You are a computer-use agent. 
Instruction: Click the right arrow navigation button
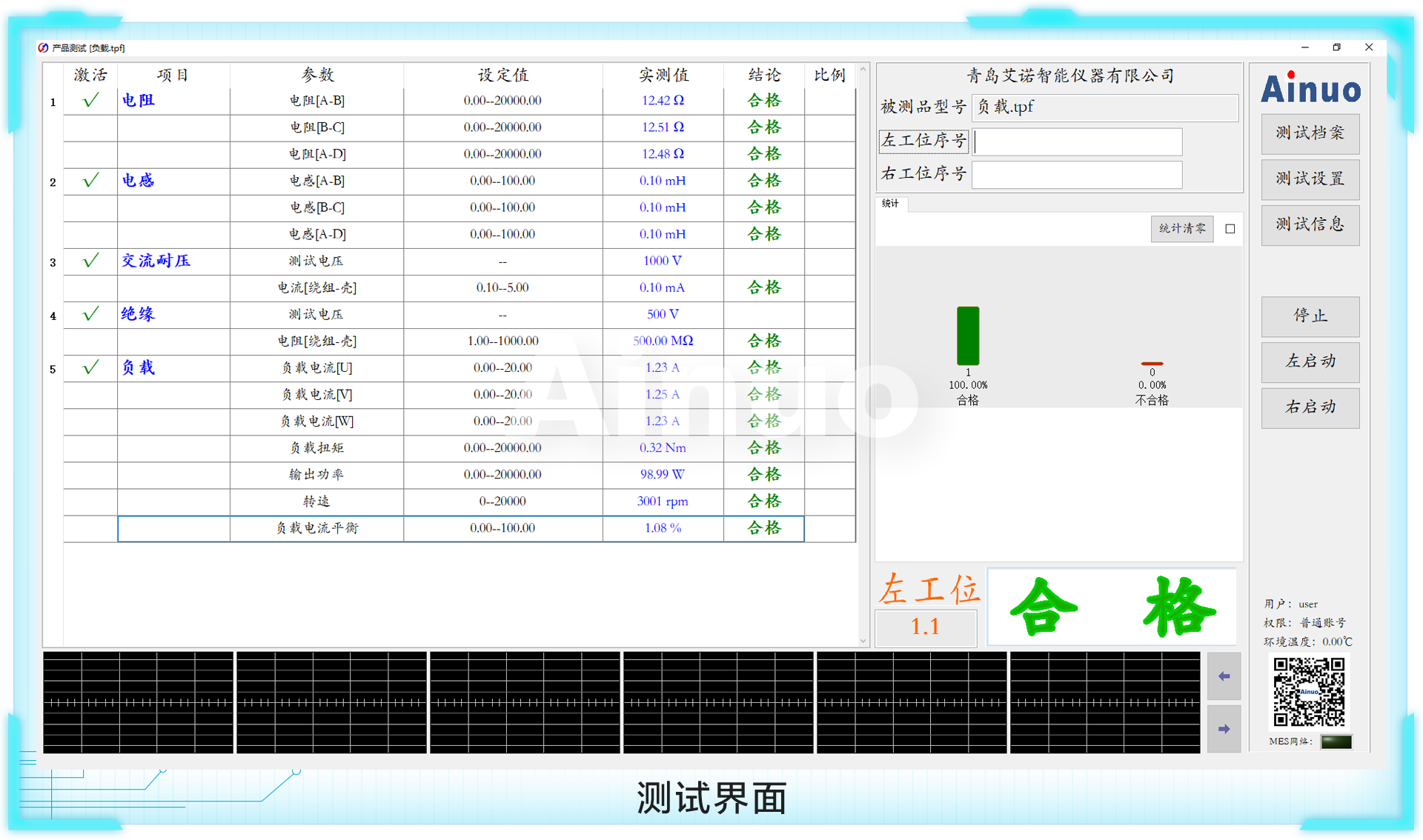tap(1224, 729)
